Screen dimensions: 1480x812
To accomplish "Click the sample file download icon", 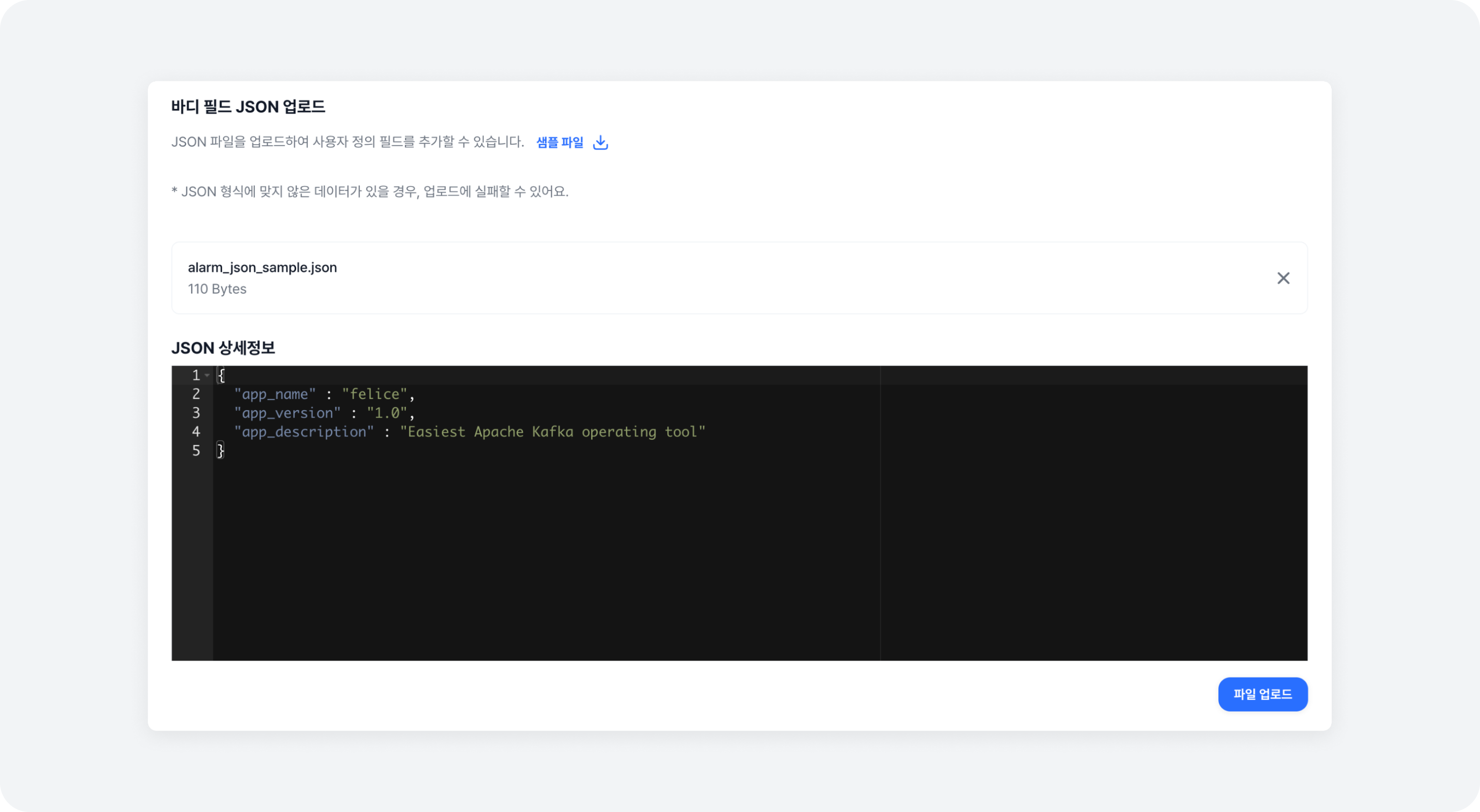I will (x=601, y=142).
